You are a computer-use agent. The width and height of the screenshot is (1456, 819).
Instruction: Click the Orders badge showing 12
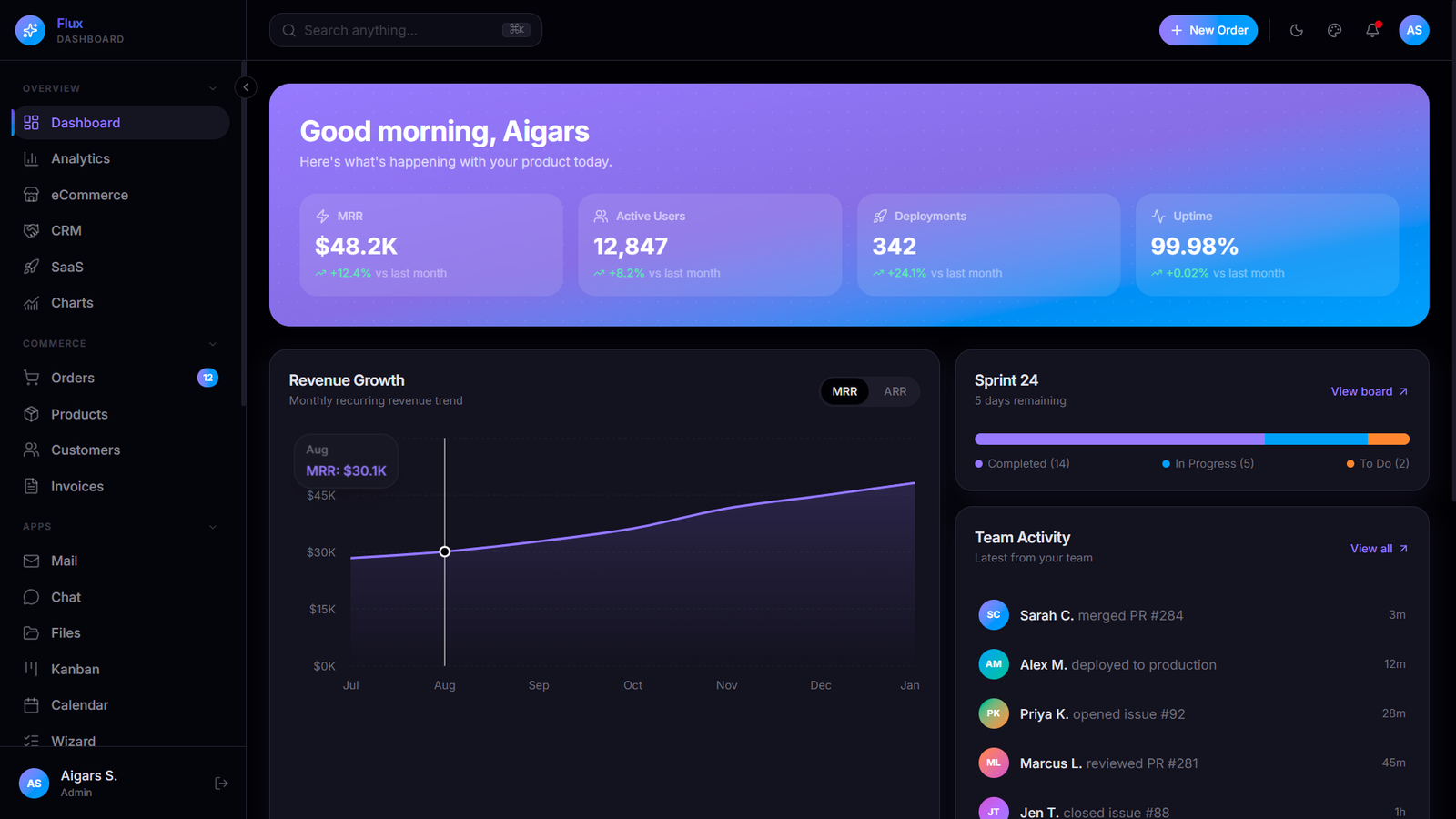pos(207,378)
